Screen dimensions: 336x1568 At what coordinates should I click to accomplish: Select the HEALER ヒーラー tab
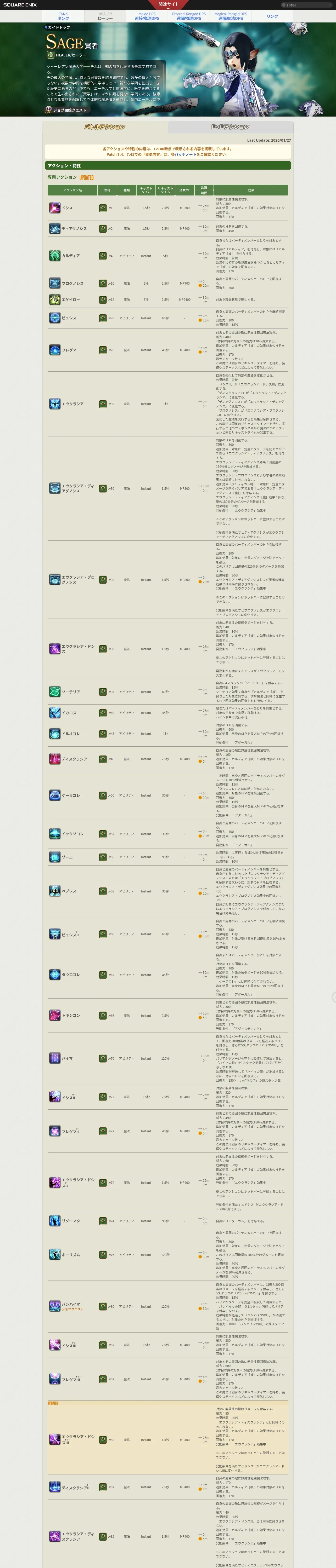click(105, 16)
